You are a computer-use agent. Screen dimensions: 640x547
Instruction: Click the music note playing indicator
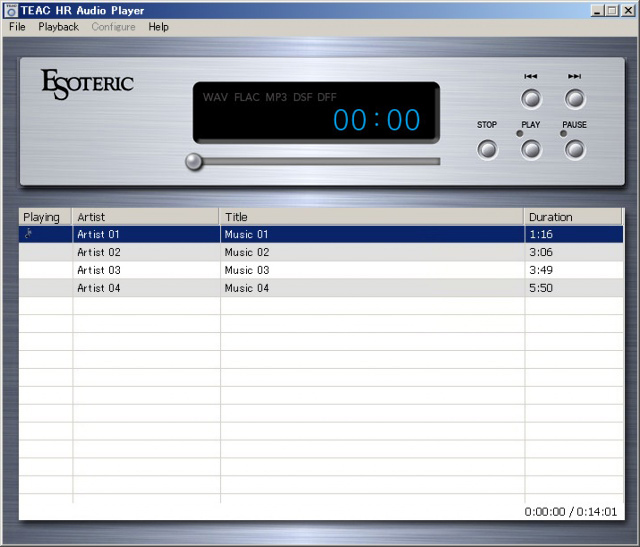(29, 234)
